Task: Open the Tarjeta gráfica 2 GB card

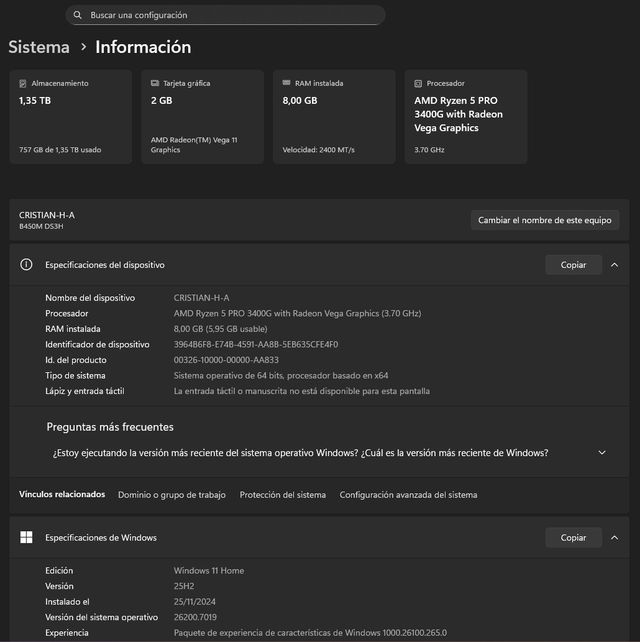Action: (202, 117)
